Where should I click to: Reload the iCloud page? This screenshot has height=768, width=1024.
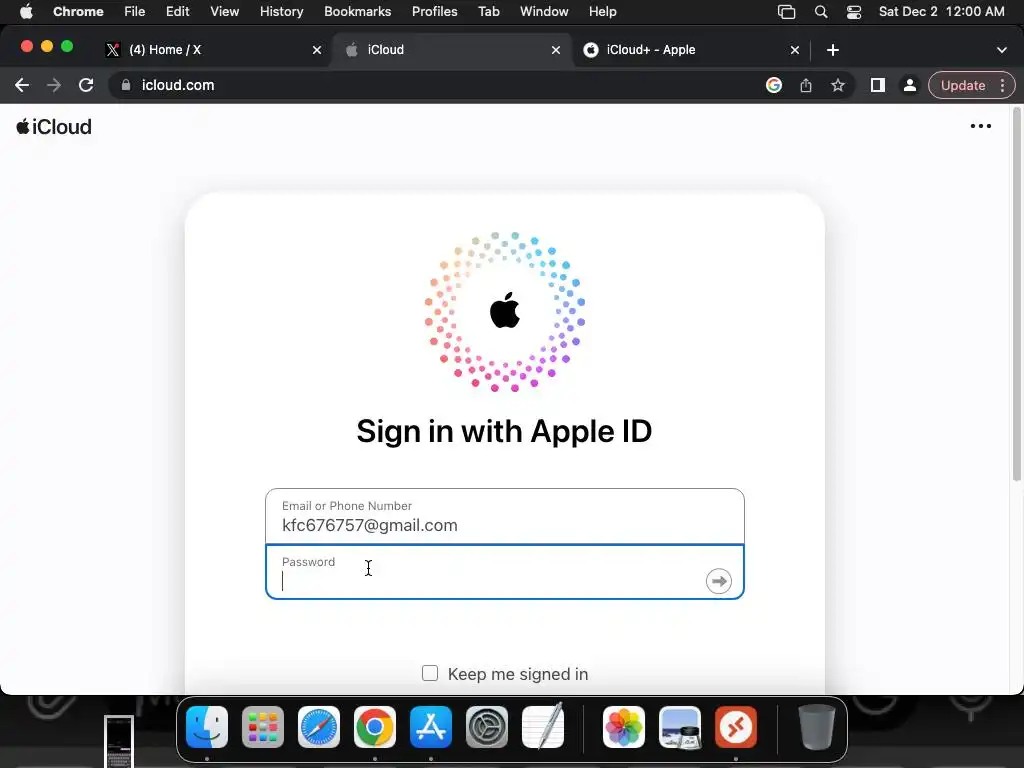coord(86,85)
